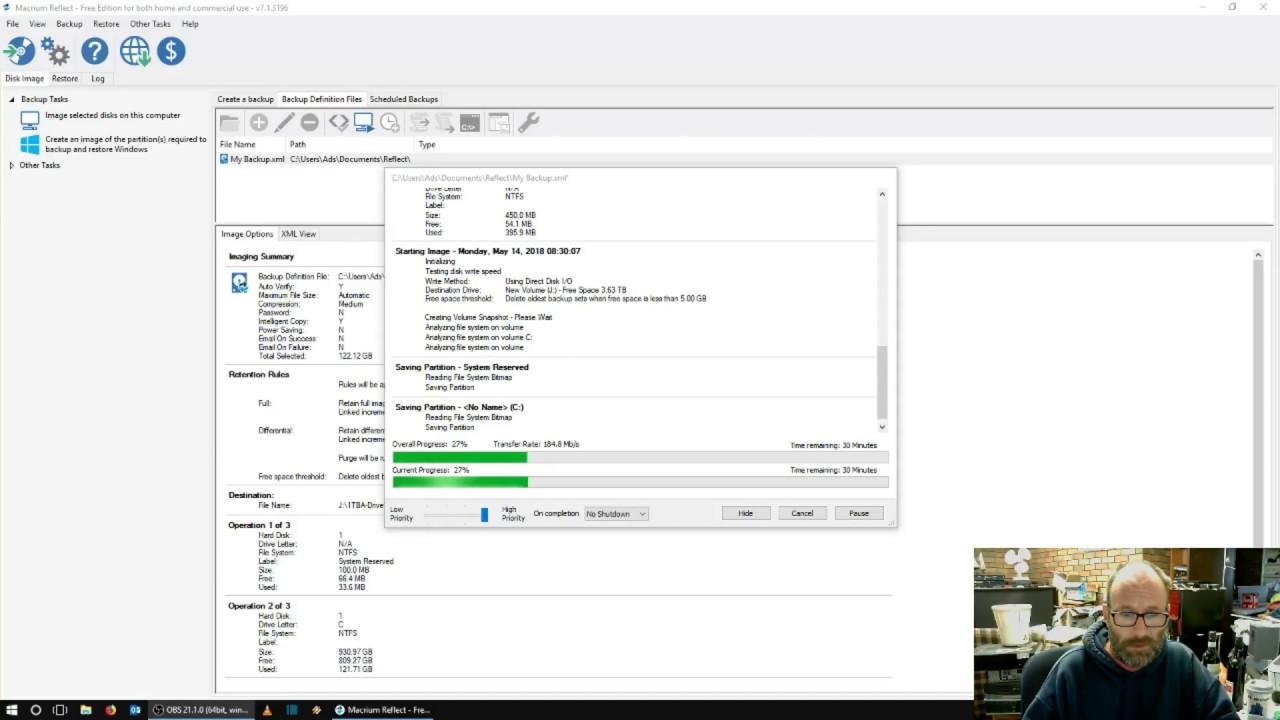Open the View menu
The width and height of the screenshot is (1280, 720).
click(x=37, y=24)
